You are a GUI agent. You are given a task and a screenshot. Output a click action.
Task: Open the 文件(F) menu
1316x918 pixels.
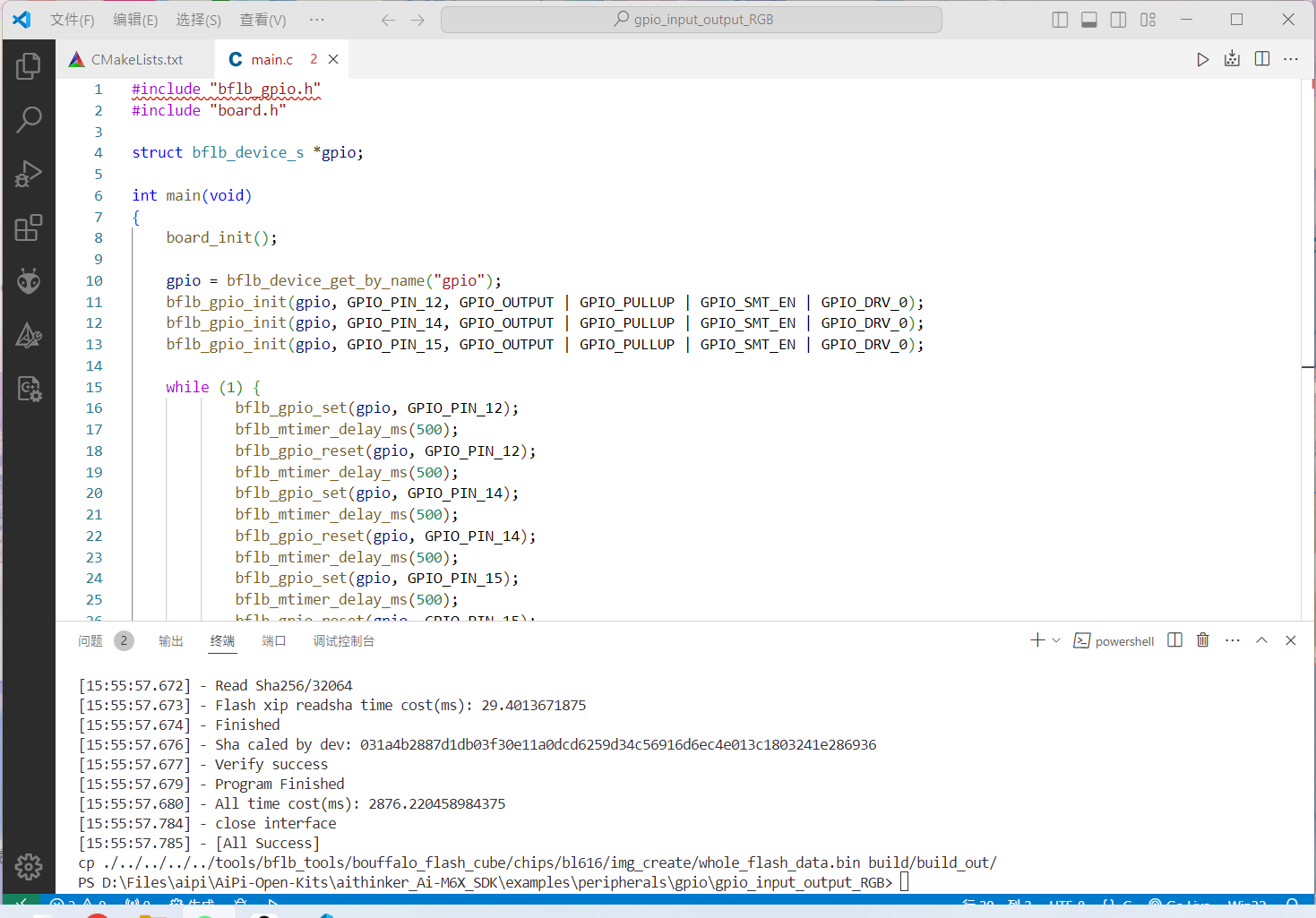coord(73,20)
